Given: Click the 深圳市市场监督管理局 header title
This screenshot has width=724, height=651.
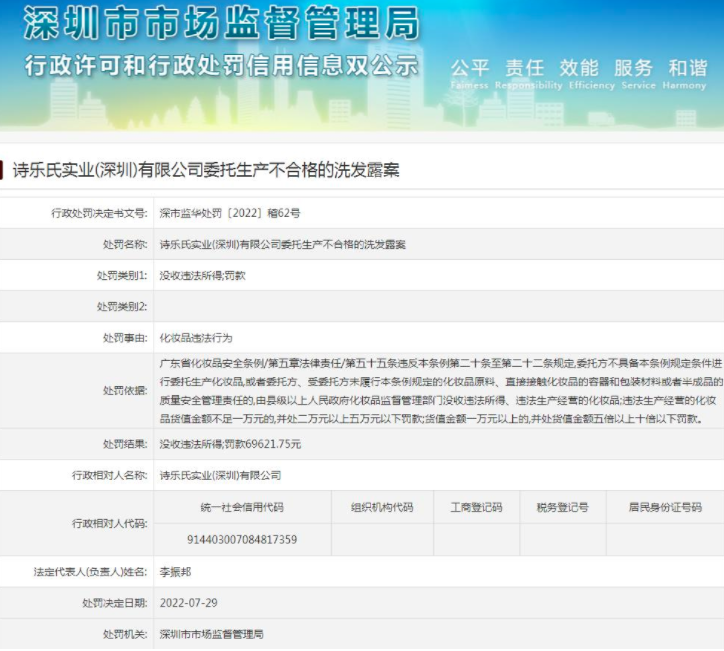Looking at the screenshot, I should 222,23.
